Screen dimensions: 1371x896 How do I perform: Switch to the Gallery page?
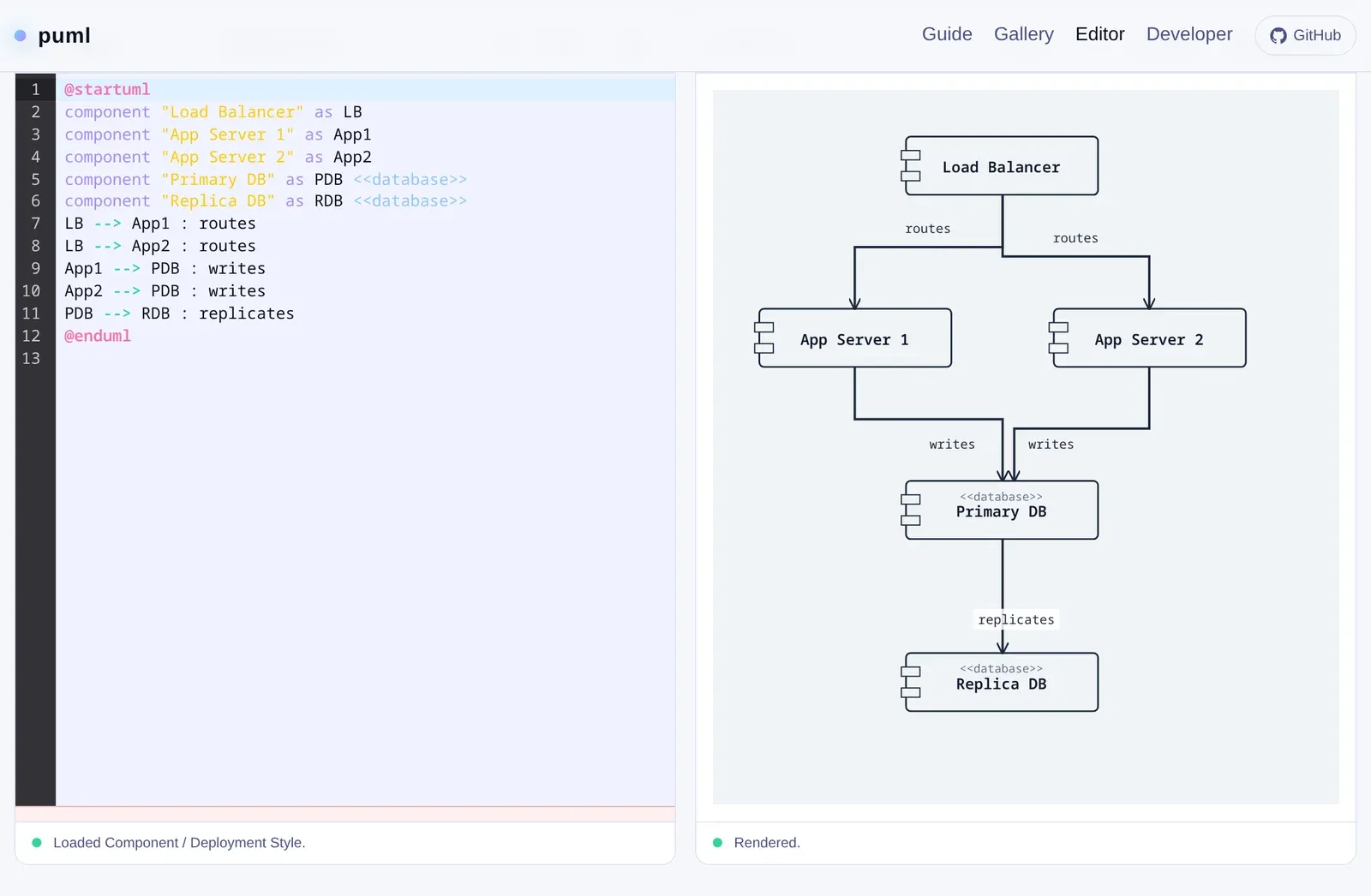point(1024,34)
